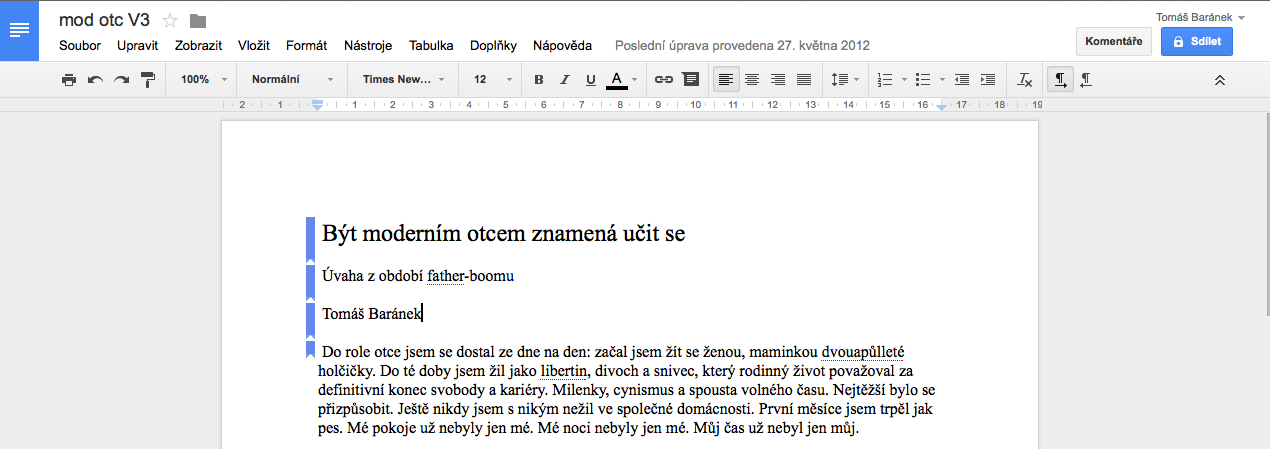Click the blue Sdílet button
Screen dimensions: 1270x449
point(1197,41)
